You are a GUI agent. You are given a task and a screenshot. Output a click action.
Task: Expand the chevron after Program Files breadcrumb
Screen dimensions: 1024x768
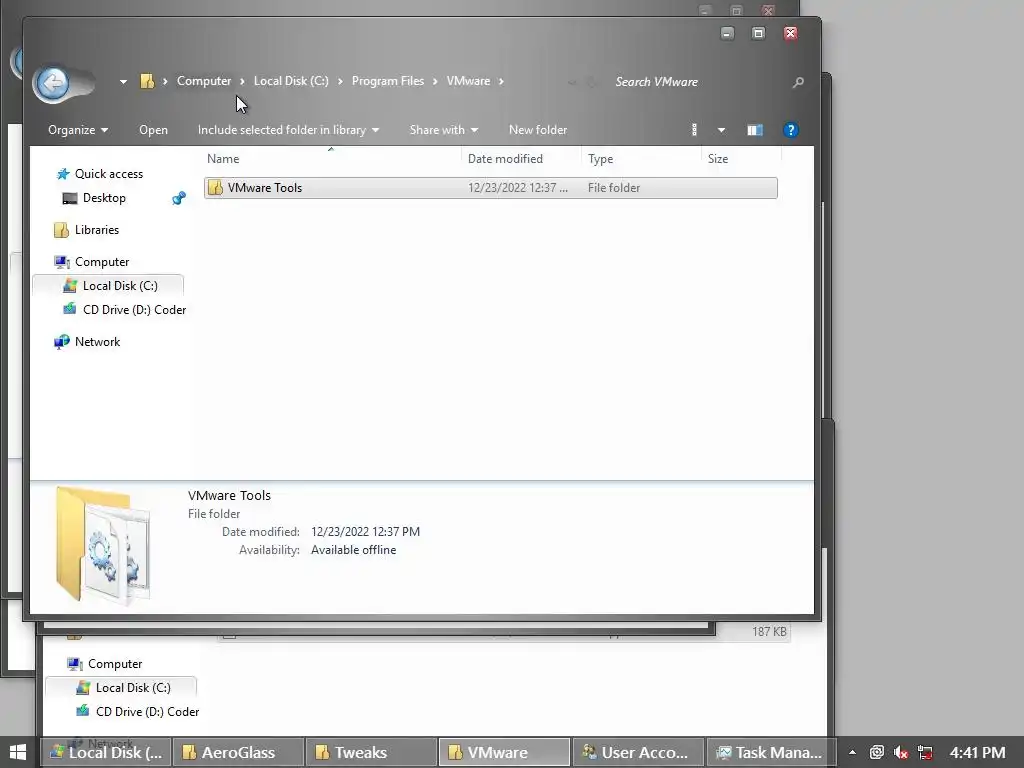435,82
